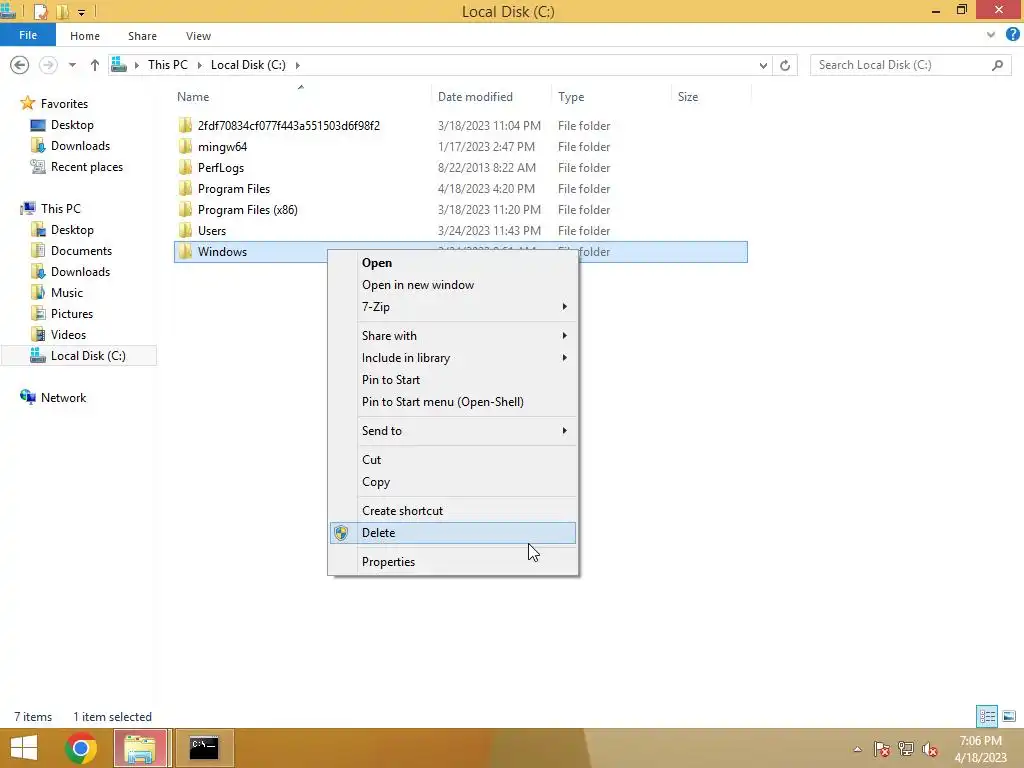Choose Open in new window

pos(453,285)
